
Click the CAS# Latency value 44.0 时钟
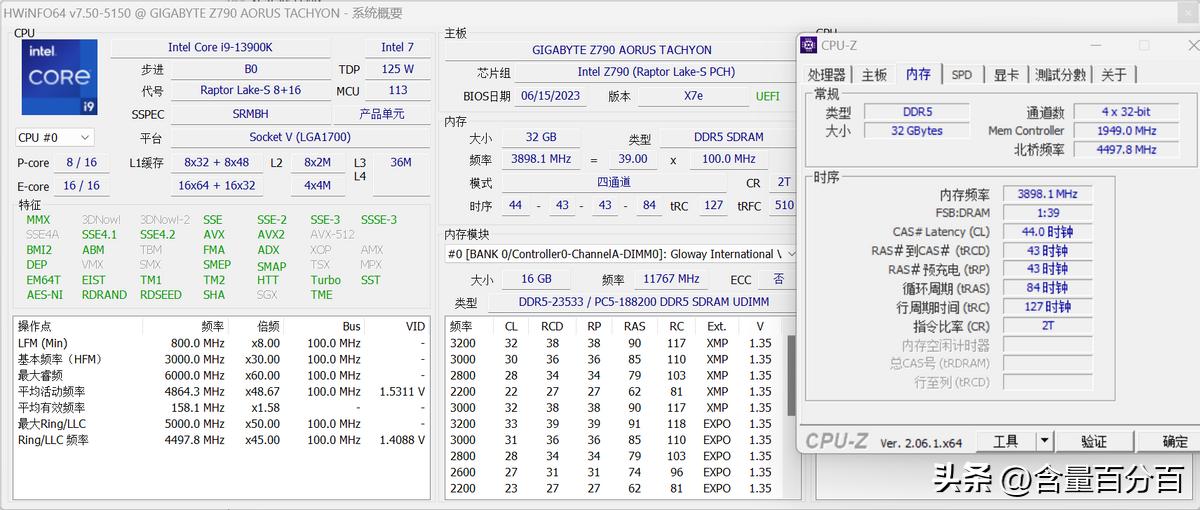[x=1047, y=232]
